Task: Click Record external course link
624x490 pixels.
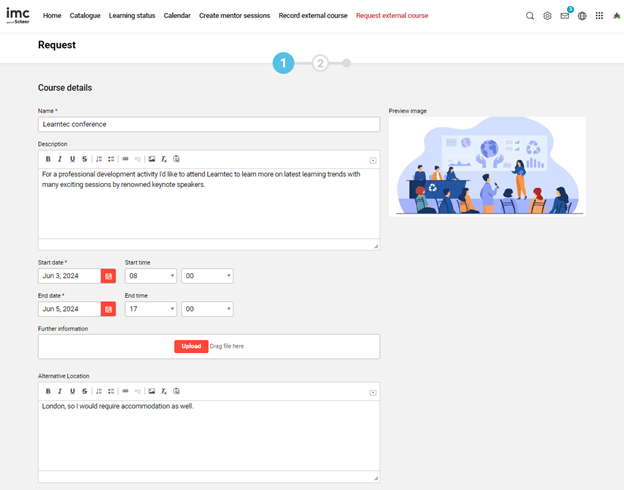Action: (313, 16)
